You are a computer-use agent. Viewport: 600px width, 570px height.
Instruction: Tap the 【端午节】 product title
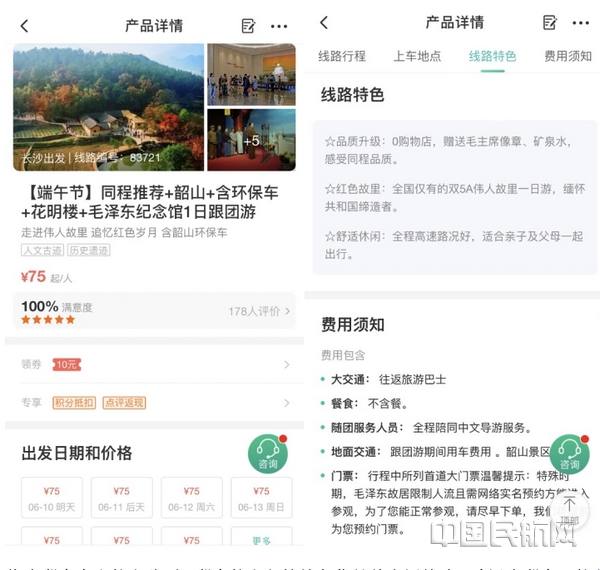point(151,202)
